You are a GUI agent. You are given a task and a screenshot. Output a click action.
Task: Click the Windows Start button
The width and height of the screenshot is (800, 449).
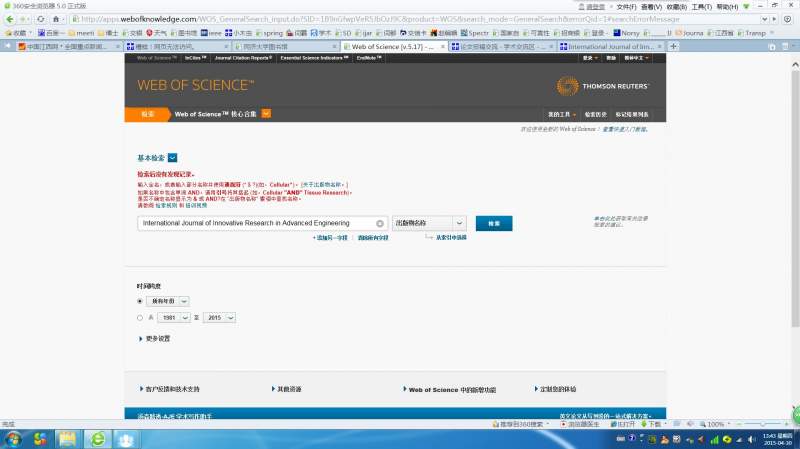click(13, 439)
